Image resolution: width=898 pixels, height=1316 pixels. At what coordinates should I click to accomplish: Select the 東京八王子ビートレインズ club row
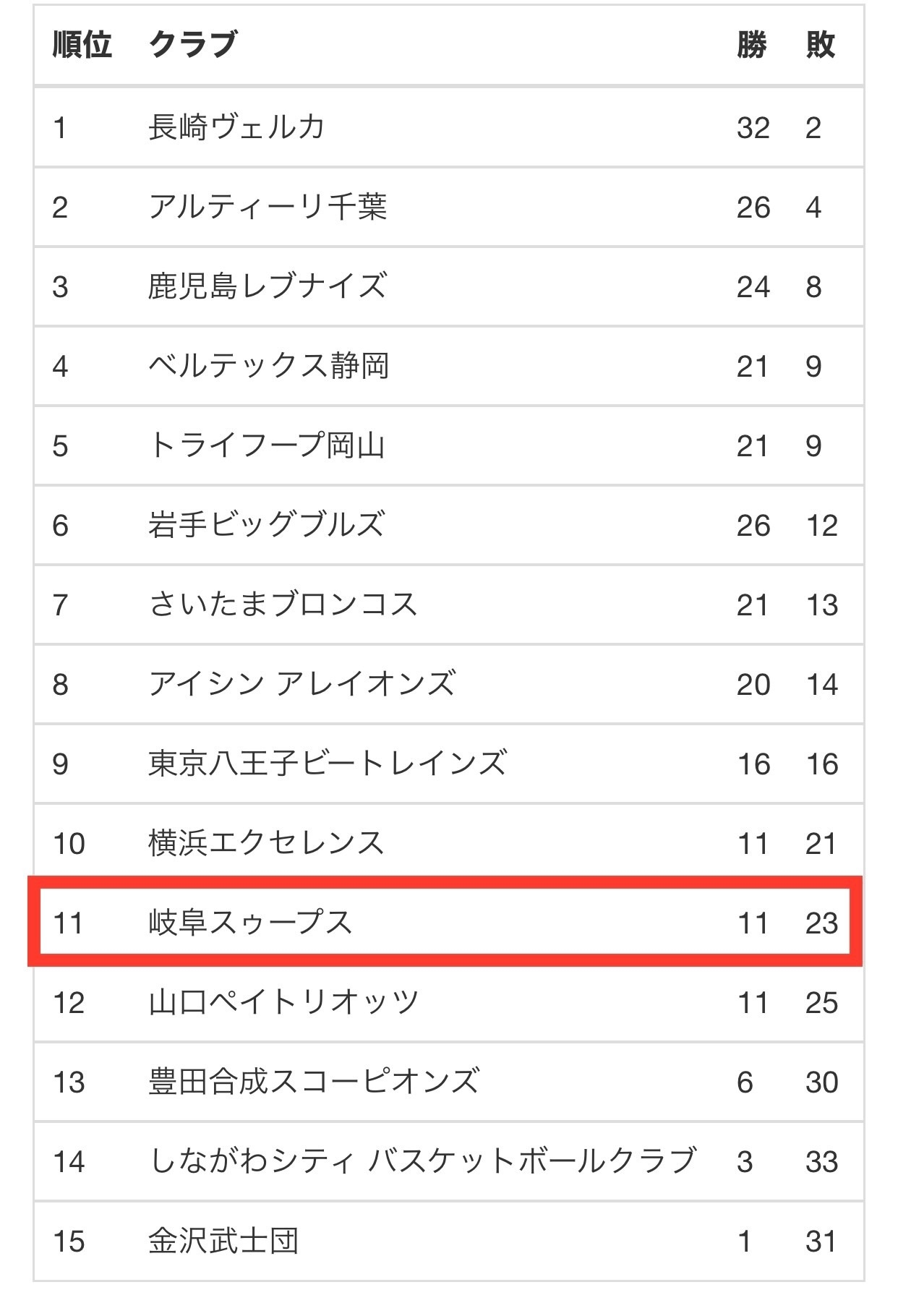point(448,764)
